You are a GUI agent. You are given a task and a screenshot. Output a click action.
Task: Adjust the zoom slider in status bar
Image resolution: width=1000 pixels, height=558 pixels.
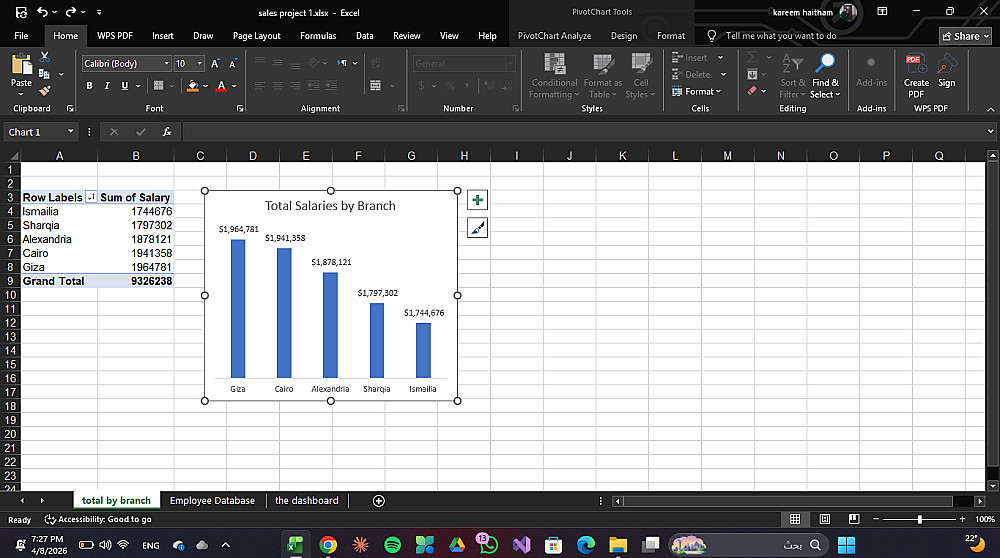tap(919, 520)
